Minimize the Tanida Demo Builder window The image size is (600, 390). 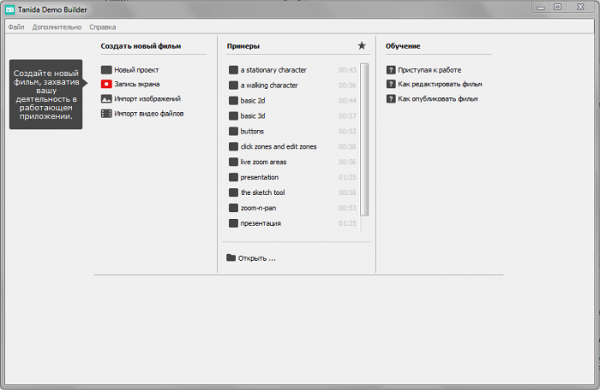[541, 7]
